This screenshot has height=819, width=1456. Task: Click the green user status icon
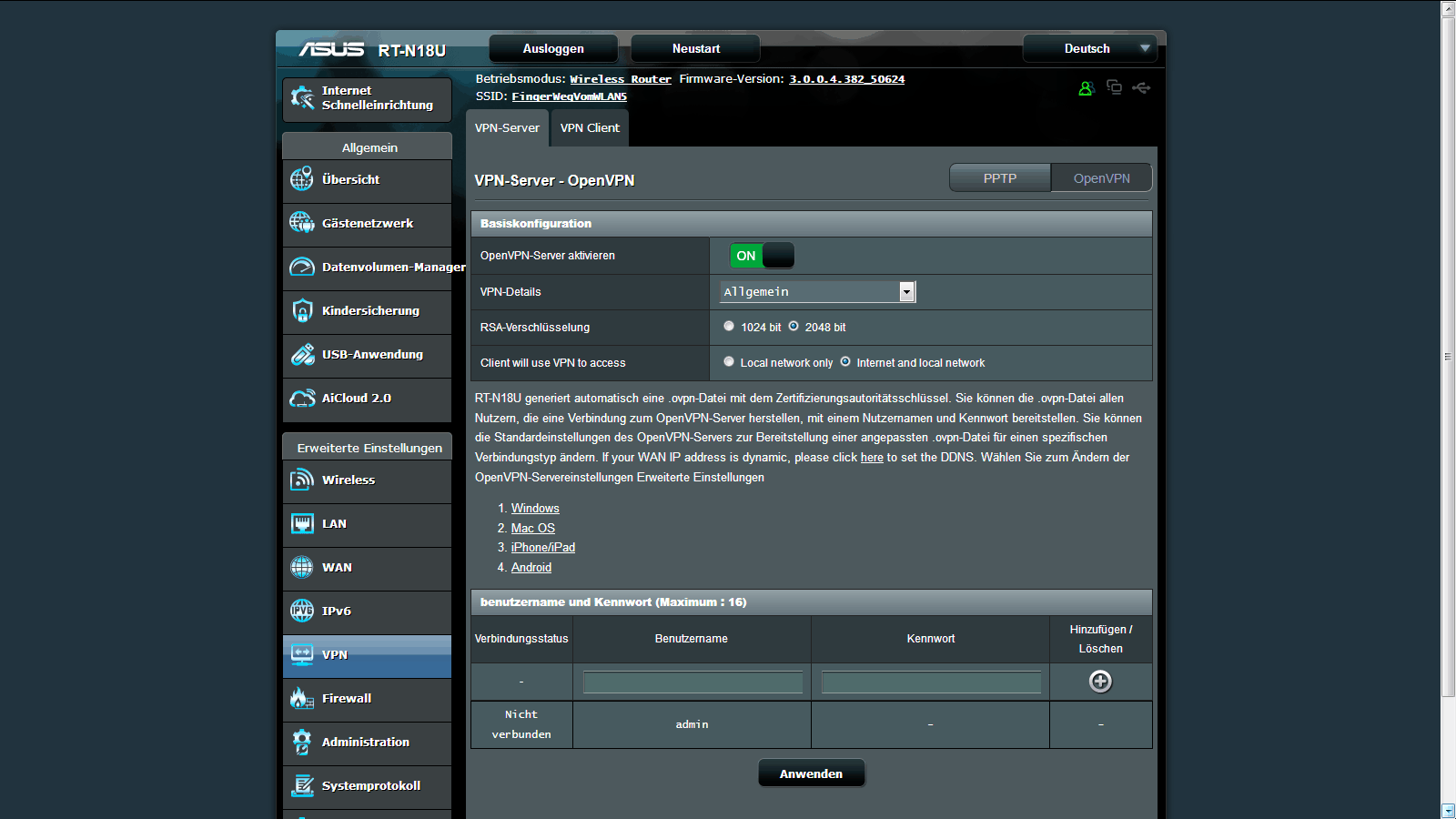[1086, 88]
